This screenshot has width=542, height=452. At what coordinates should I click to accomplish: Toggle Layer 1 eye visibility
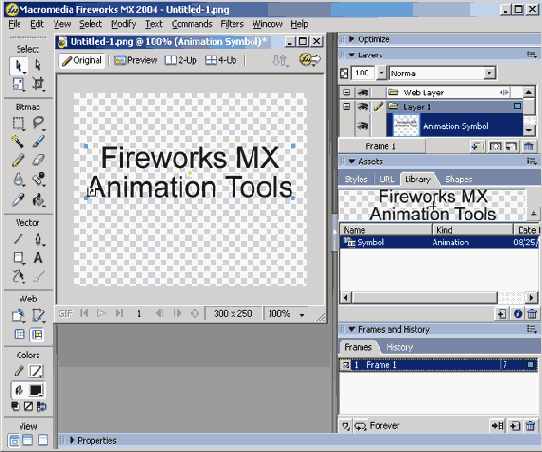point(362,107)
